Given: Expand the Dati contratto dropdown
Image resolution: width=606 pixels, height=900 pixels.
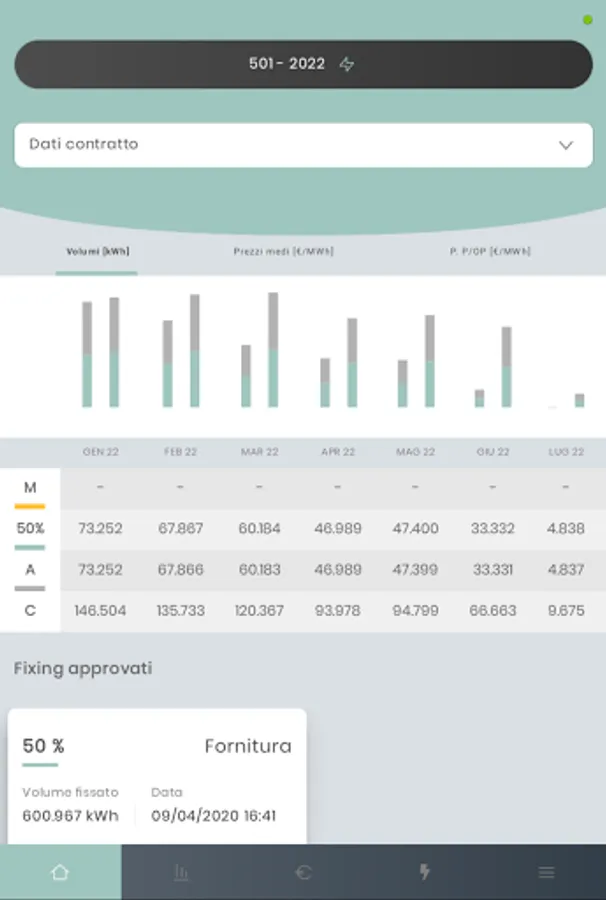Looking at the screenshot, I should pos(303,145).
